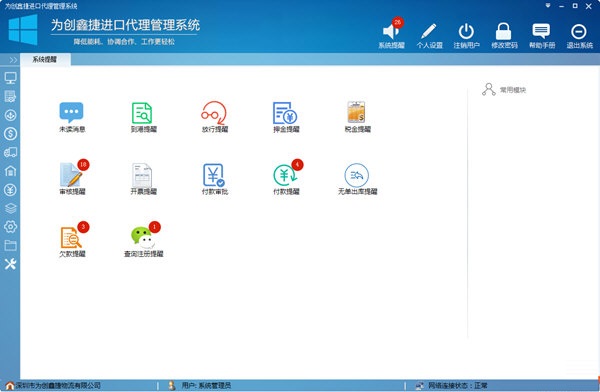Click the yen circle sidebar icon
The width and height of the screenshot is (600, 392).
pyautogui.click(x=10, y=189)
